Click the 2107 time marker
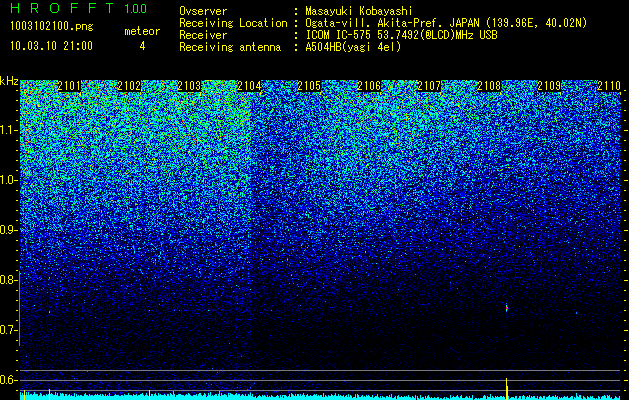This screenshot has width=629, height=400. (x=429, y=86)
